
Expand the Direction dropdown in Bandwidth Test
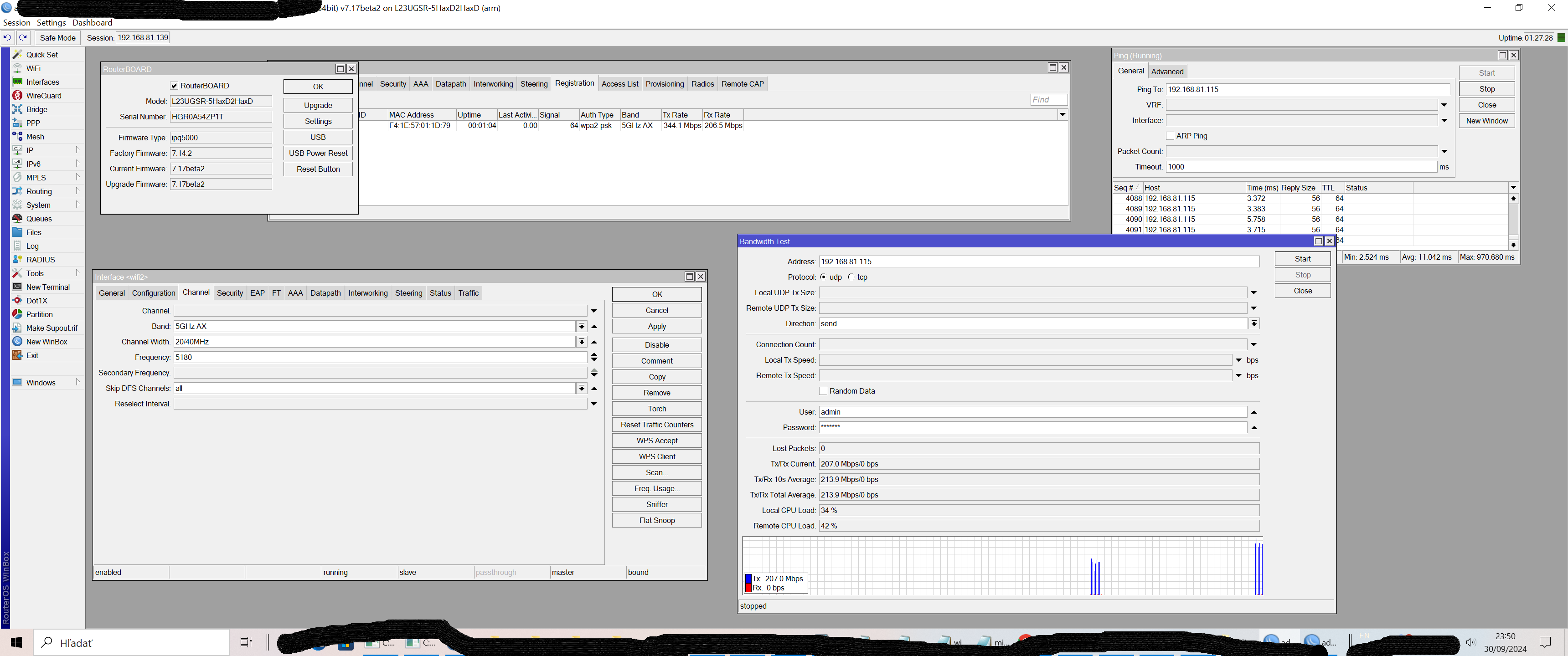pyautogui.click(x=1254, y=324)
